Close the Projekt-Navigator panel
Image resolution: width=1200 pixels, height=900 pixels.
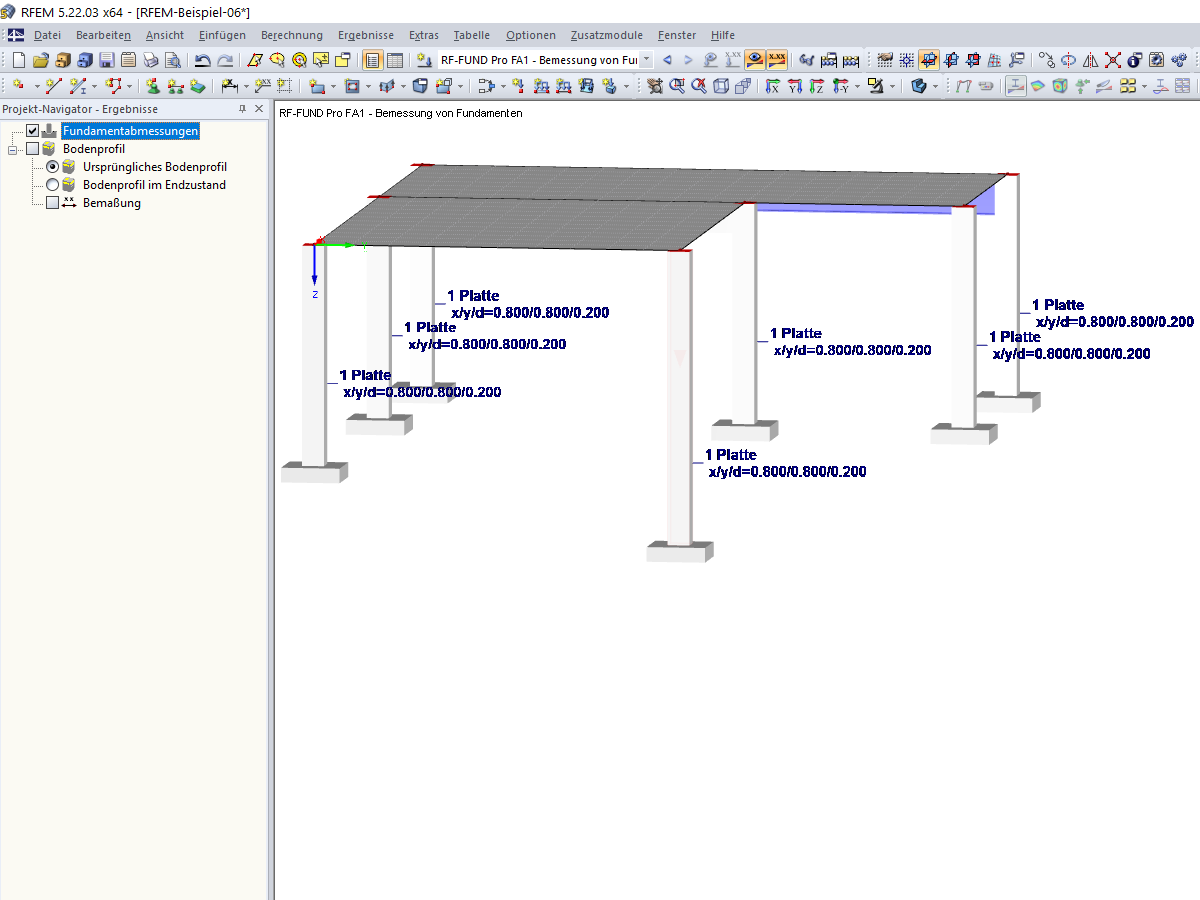click(x=259, y=109)
